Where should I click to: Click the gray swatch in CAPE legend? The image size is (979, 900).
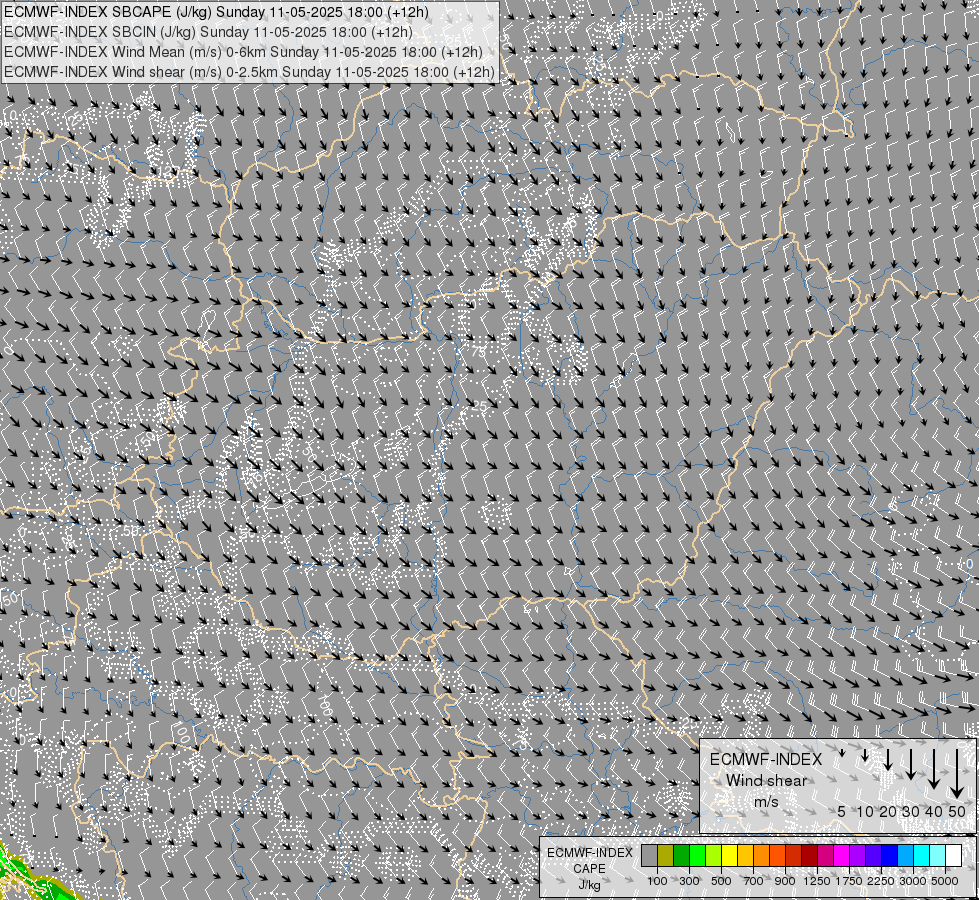point(649,856)
